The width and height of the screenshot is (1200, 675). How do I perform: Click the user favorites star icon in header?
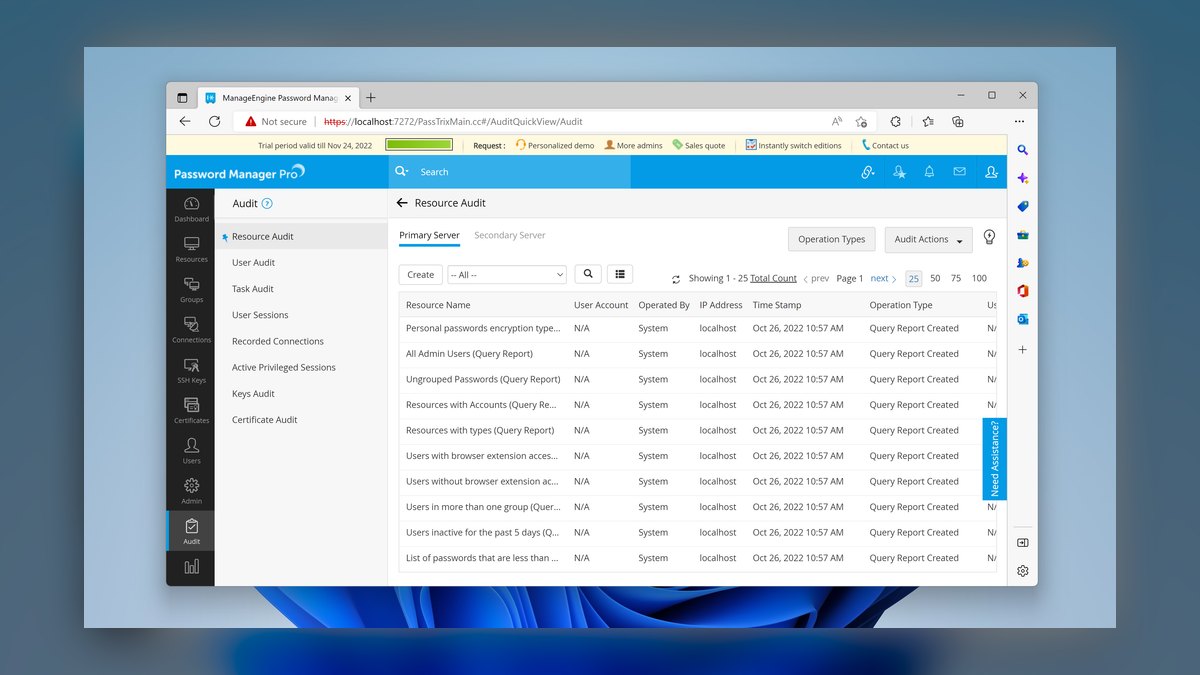click(899, 172)
